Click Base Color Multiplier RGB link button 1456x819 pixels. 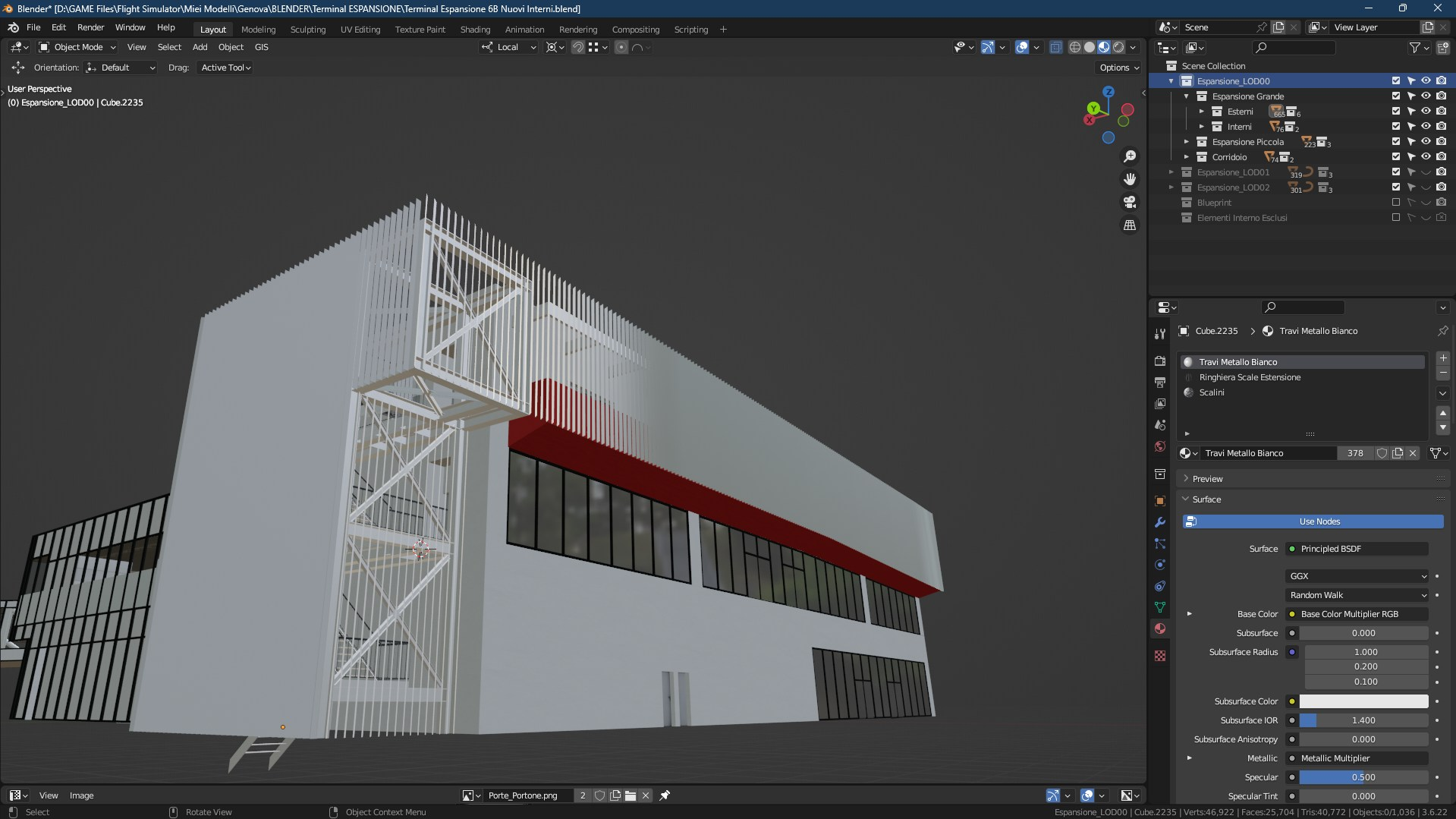click(1357, 614)
